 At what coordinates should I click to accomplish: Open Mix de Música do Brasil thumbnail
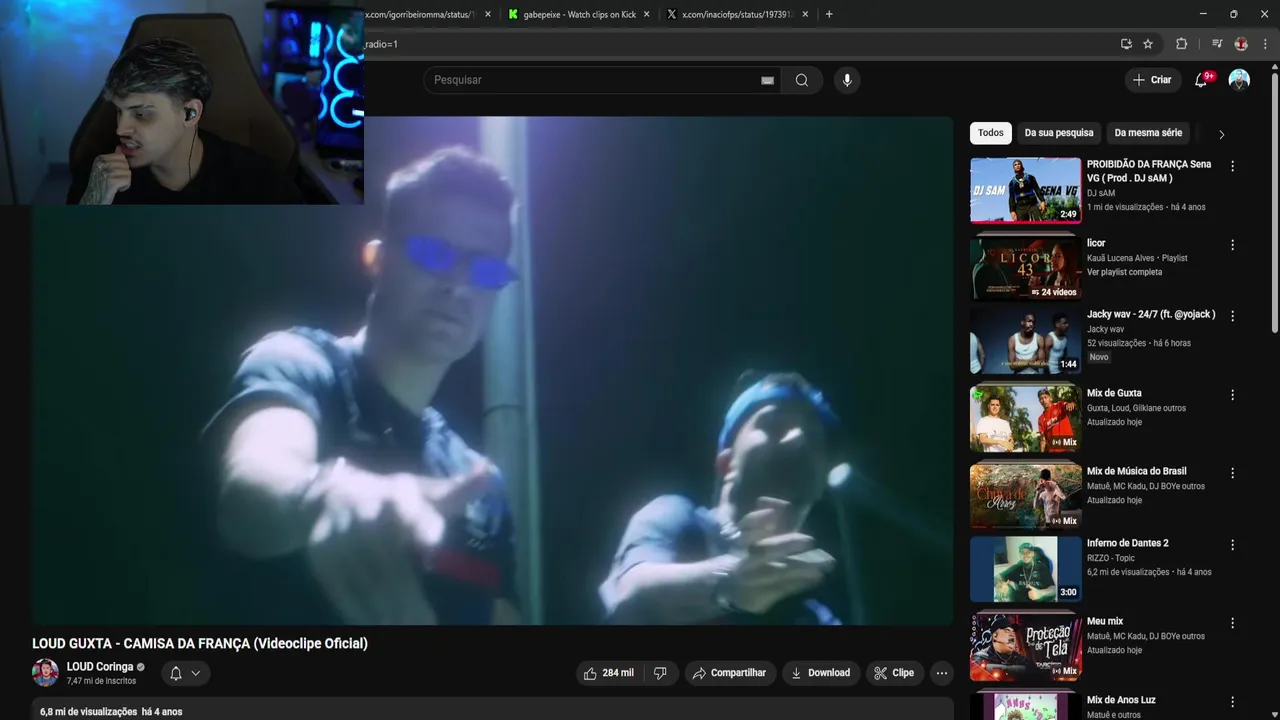1025,496
